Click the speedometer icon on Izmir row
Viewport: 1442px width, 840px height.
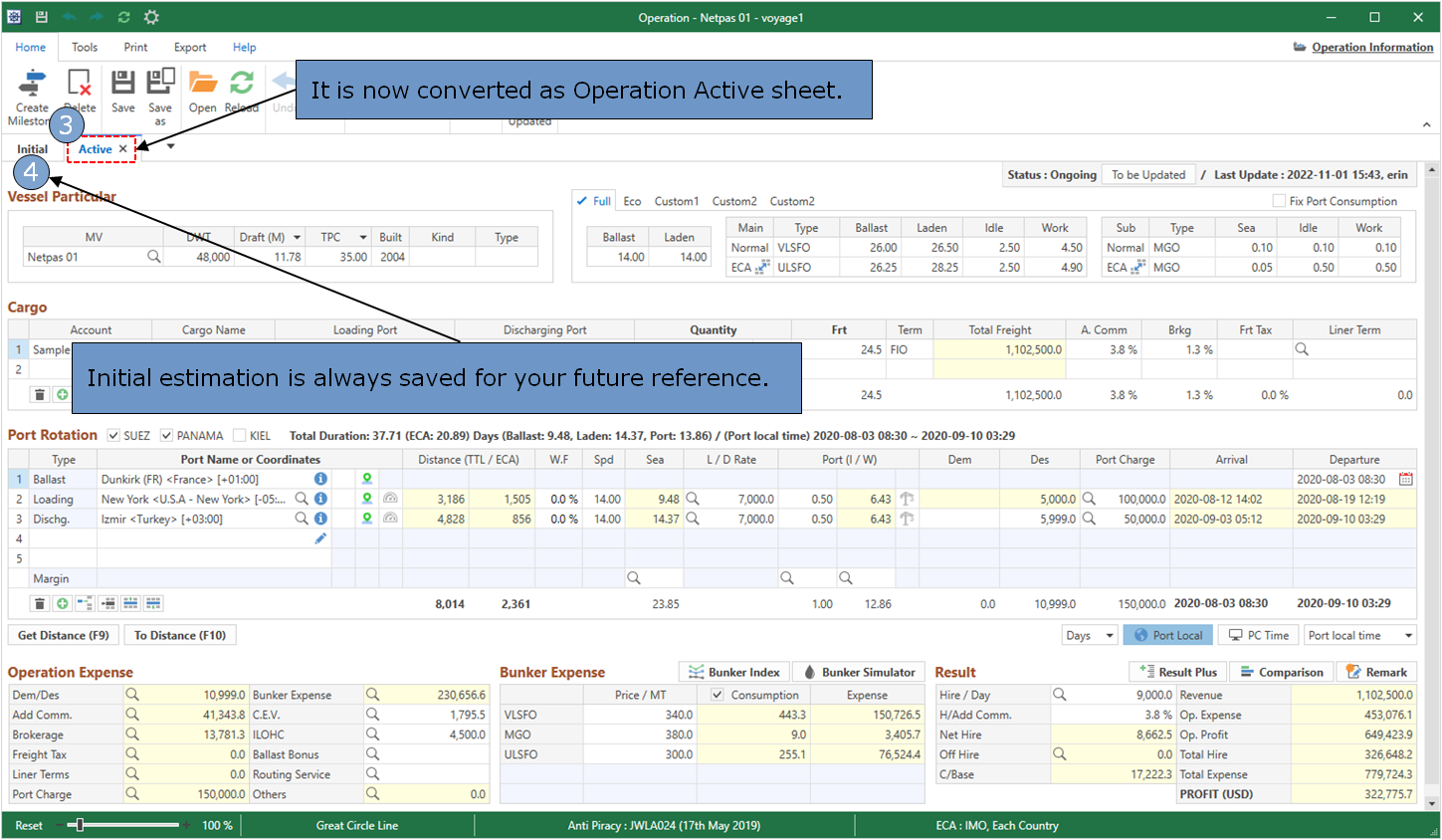pyautogui.click(x=390, y=519)
